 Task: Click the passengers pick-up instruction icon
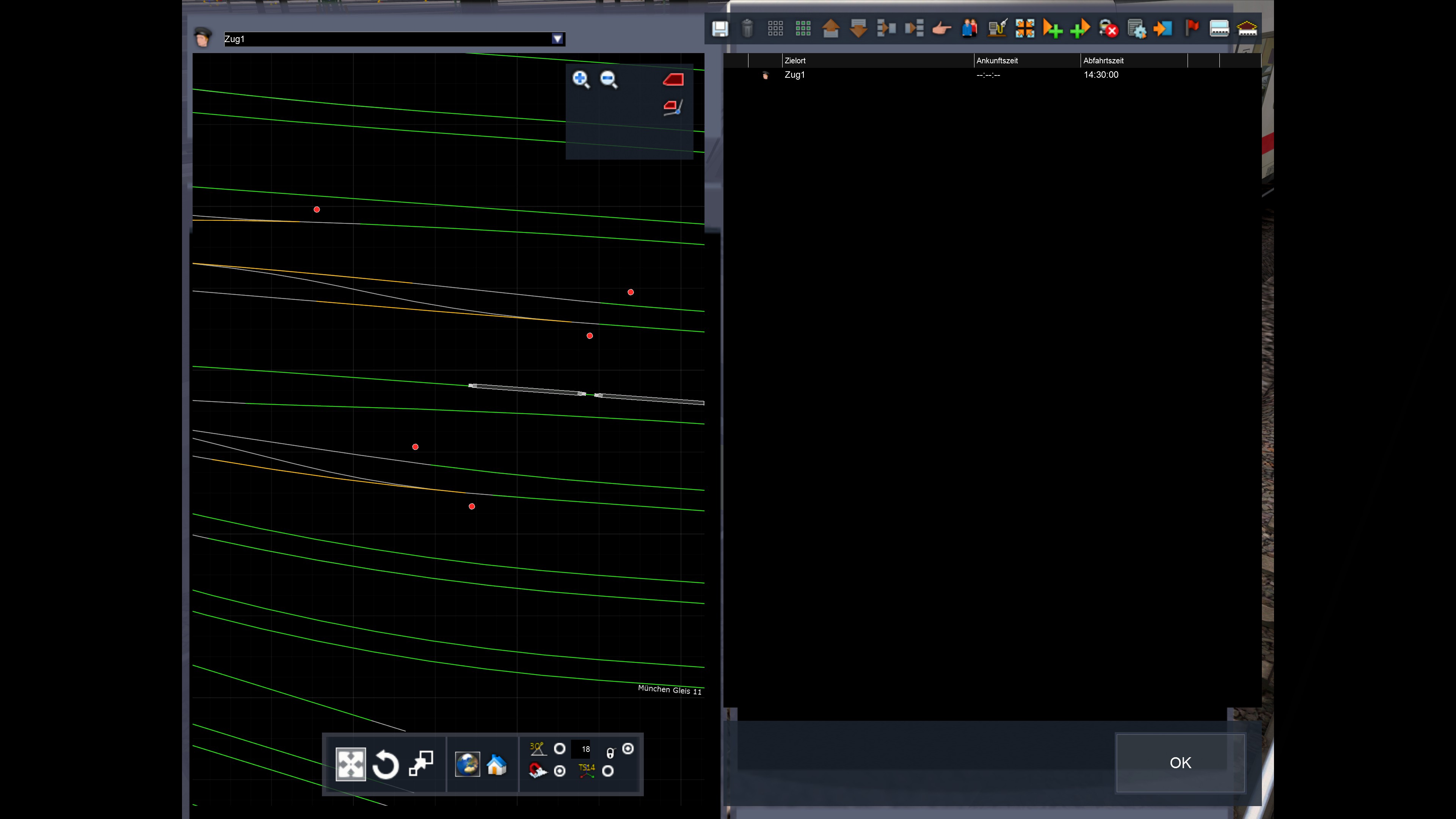point(970,28)
